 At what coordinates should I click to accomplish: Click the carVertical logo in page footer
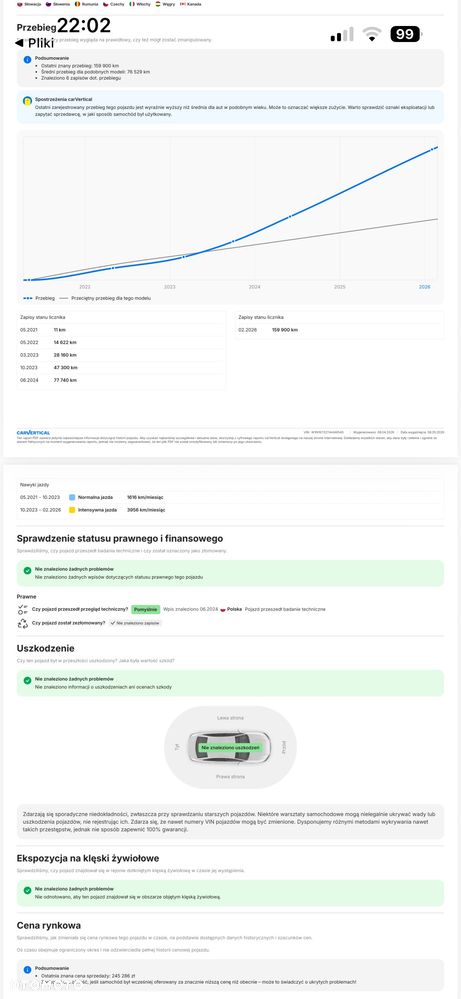click(33, 433)
